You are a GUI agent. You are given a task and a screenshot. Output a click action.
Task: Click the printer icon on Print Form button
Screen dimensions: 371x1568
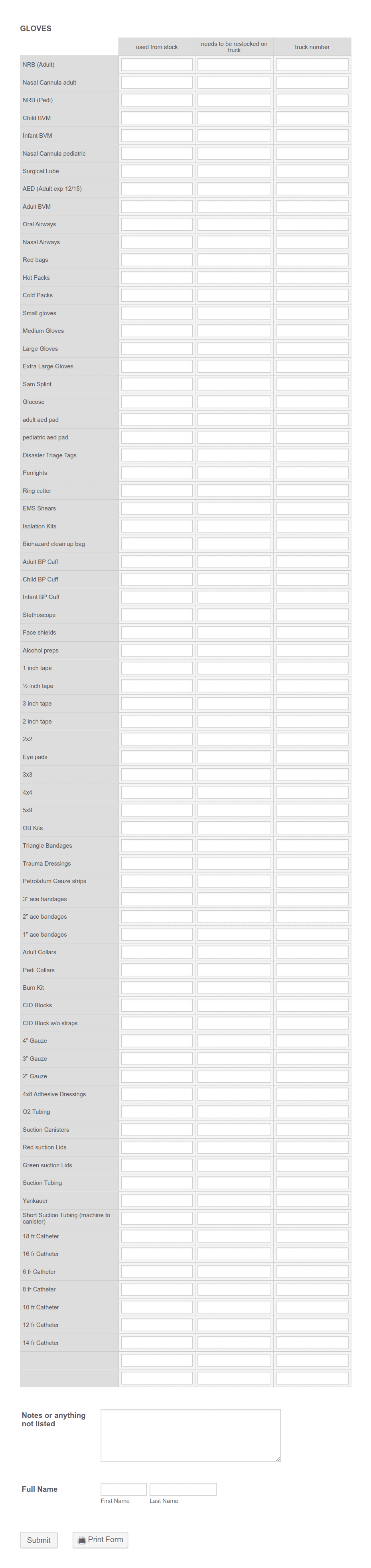[x=81, y=1540]
